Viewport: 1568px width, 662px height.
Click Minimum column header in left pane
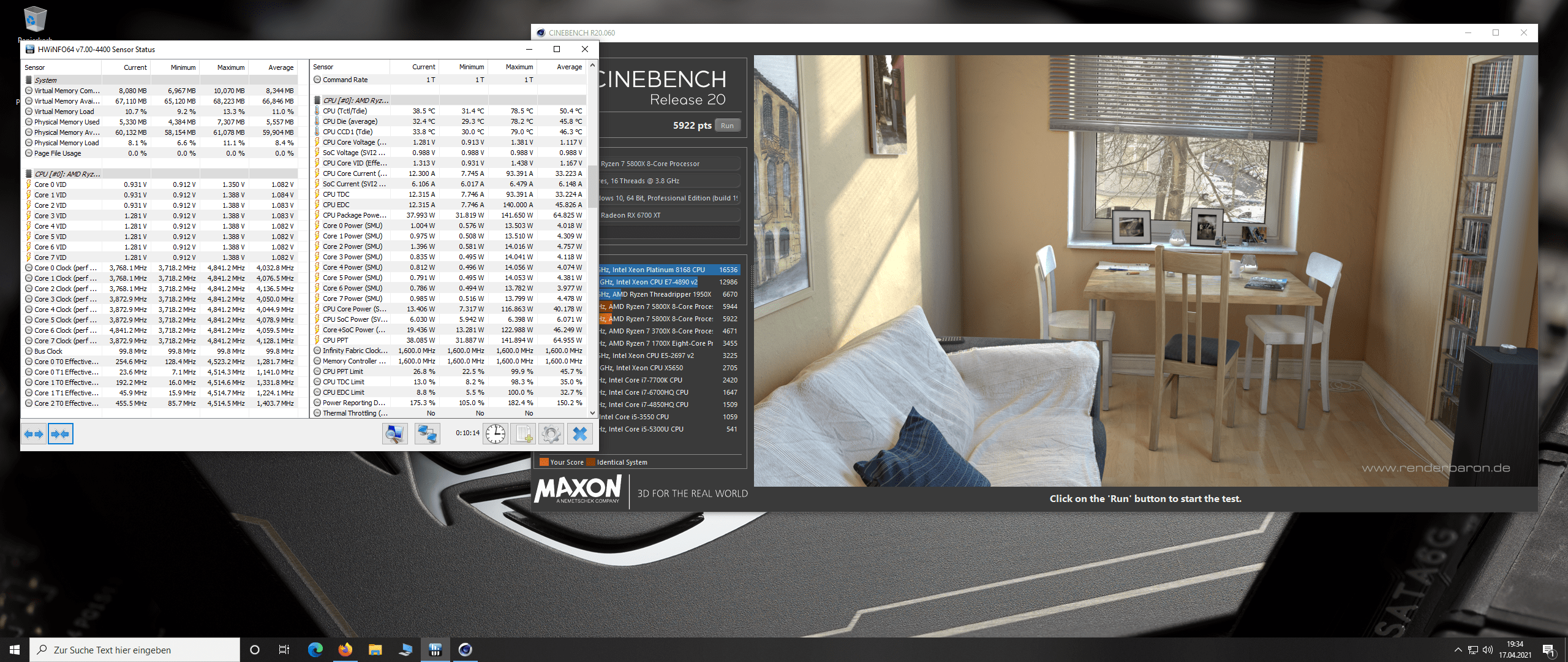point(175,67)
